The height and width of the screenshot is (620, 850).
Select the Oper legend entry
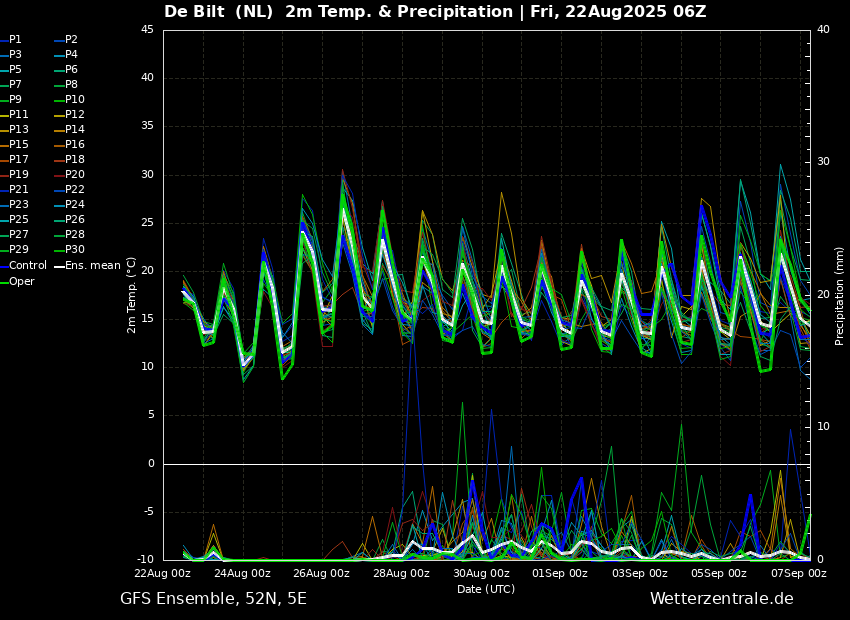pyautogui.click(x=17, y=281)
